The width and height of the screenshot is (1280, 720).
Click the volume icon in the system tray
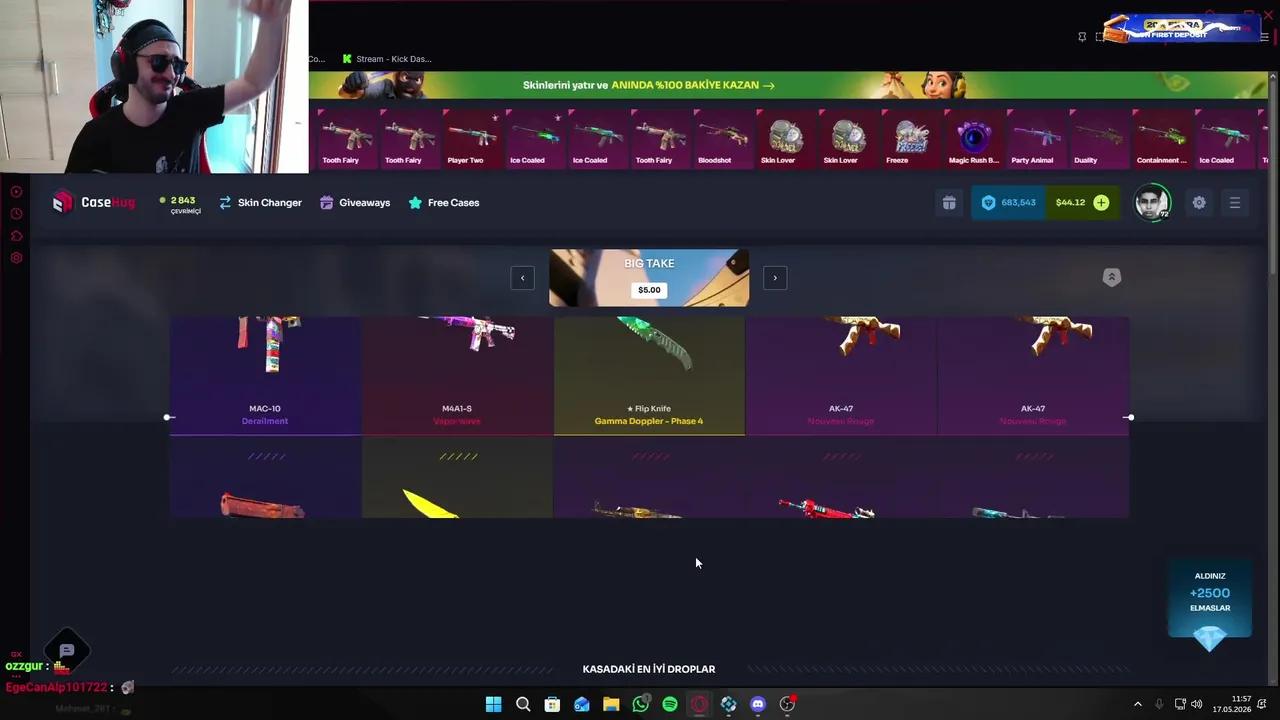click(x=1197, y=704)
